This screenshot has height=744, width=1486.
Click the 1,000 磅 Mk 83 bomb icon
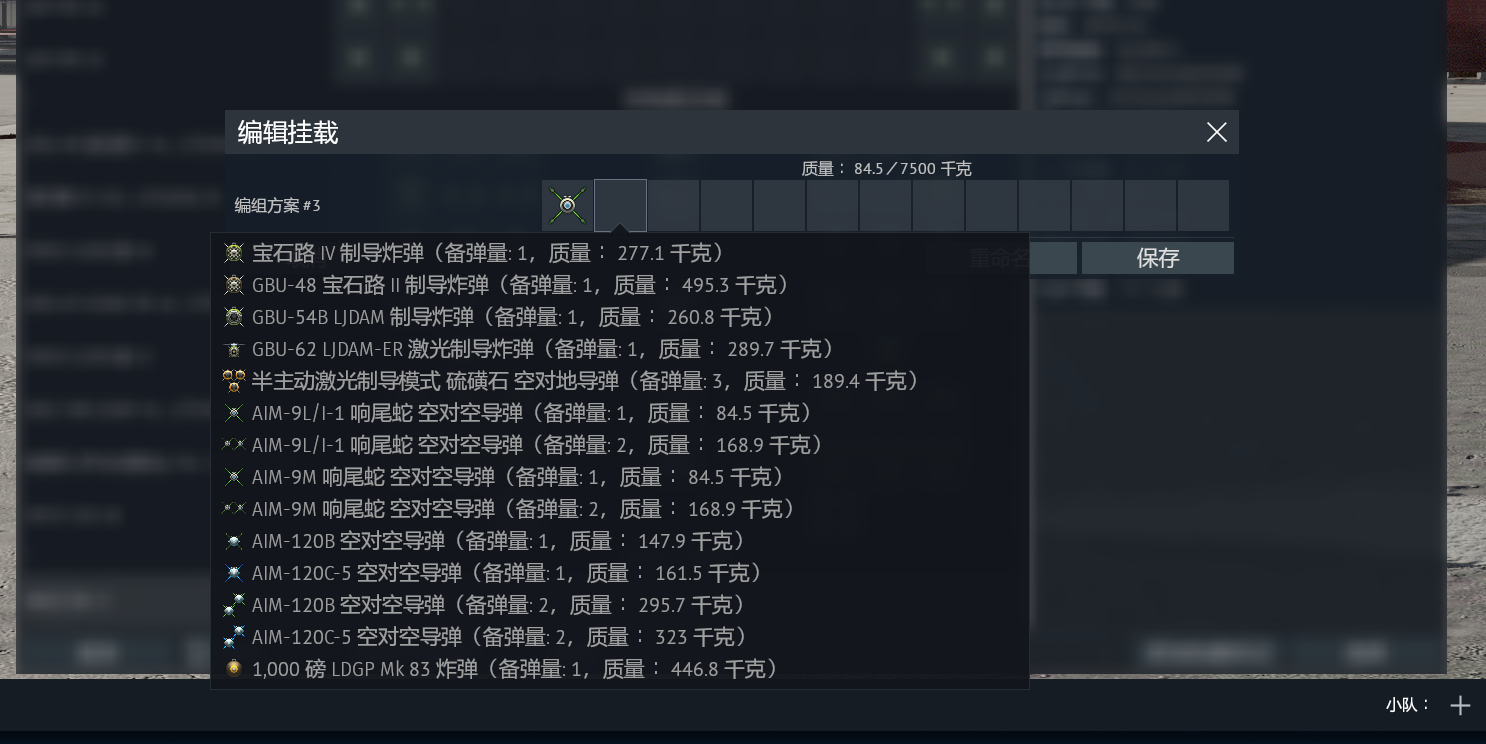coord(234,669)
